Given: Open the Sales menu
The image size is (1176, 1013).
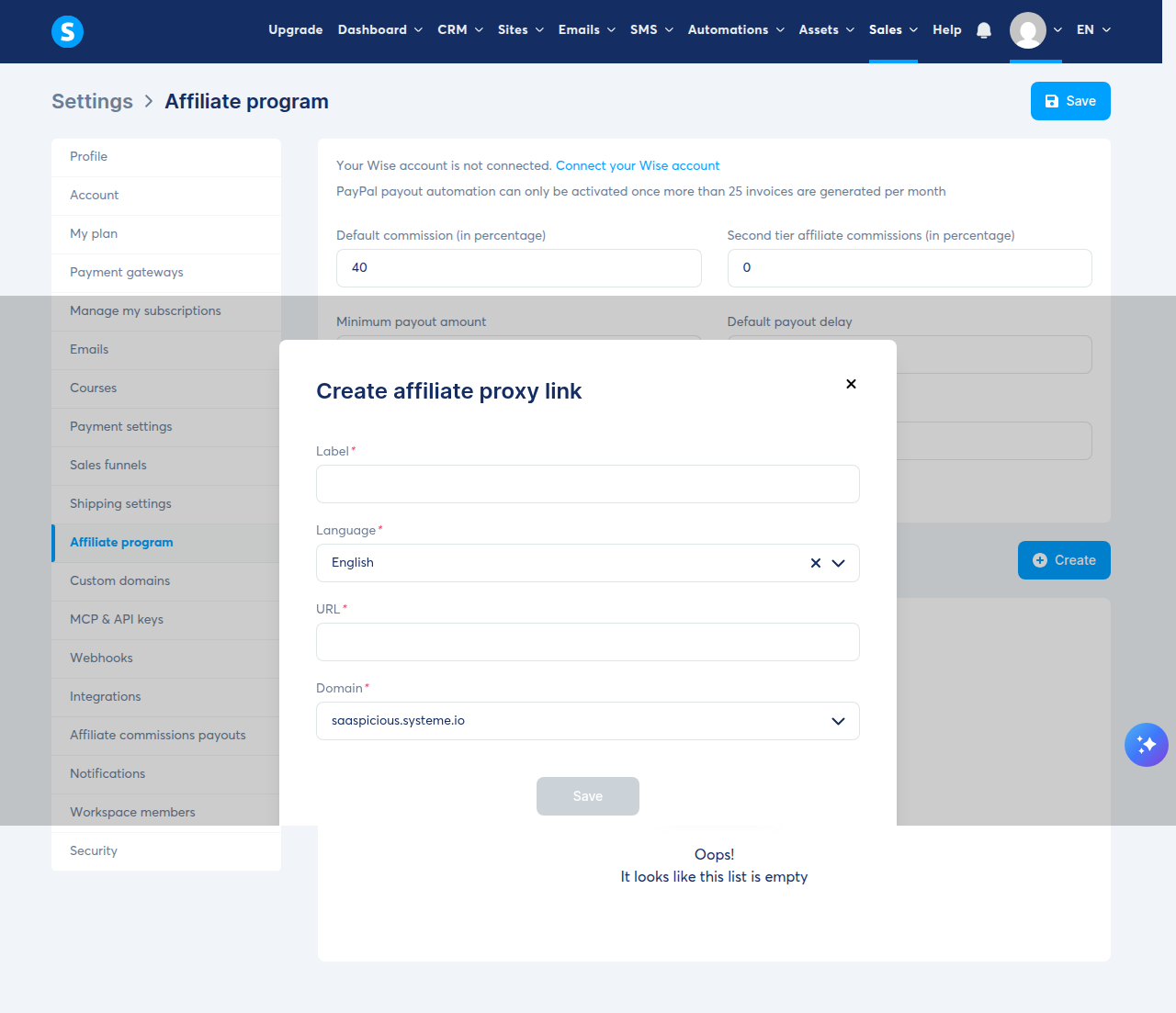Looking at the screenshot, I should (x=894, y=30).
